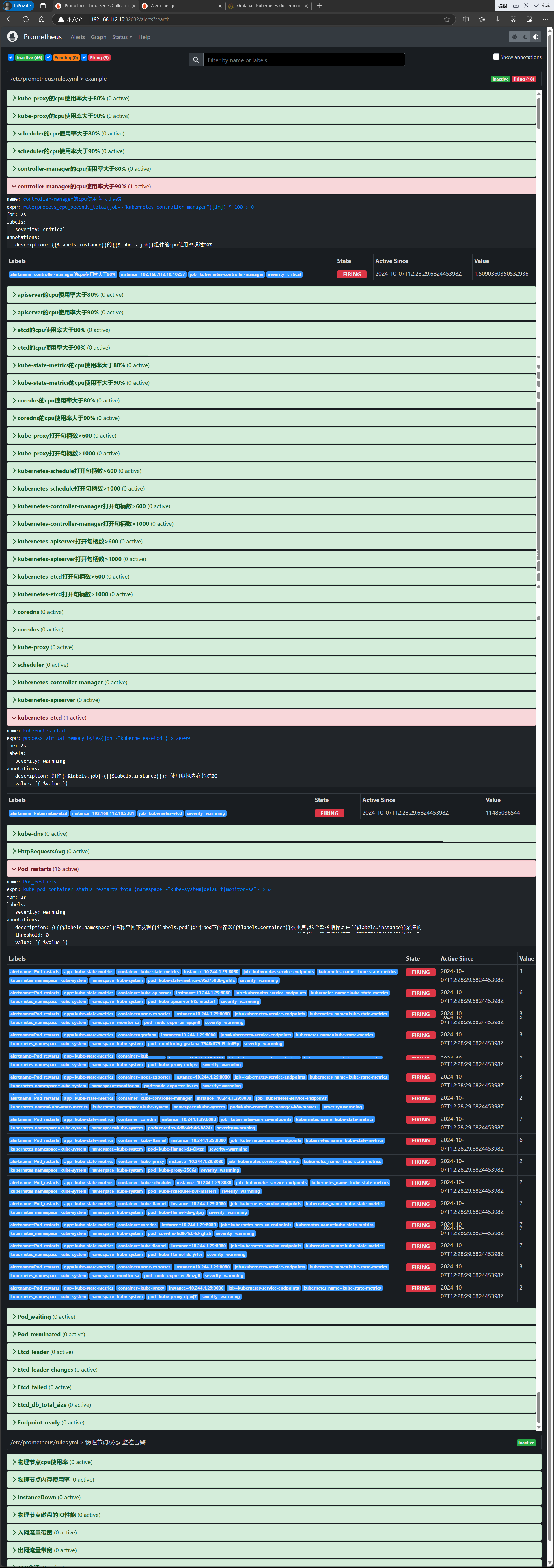Expand the 物理节点cpu使用率 rule

click(x=274, y=1462)
